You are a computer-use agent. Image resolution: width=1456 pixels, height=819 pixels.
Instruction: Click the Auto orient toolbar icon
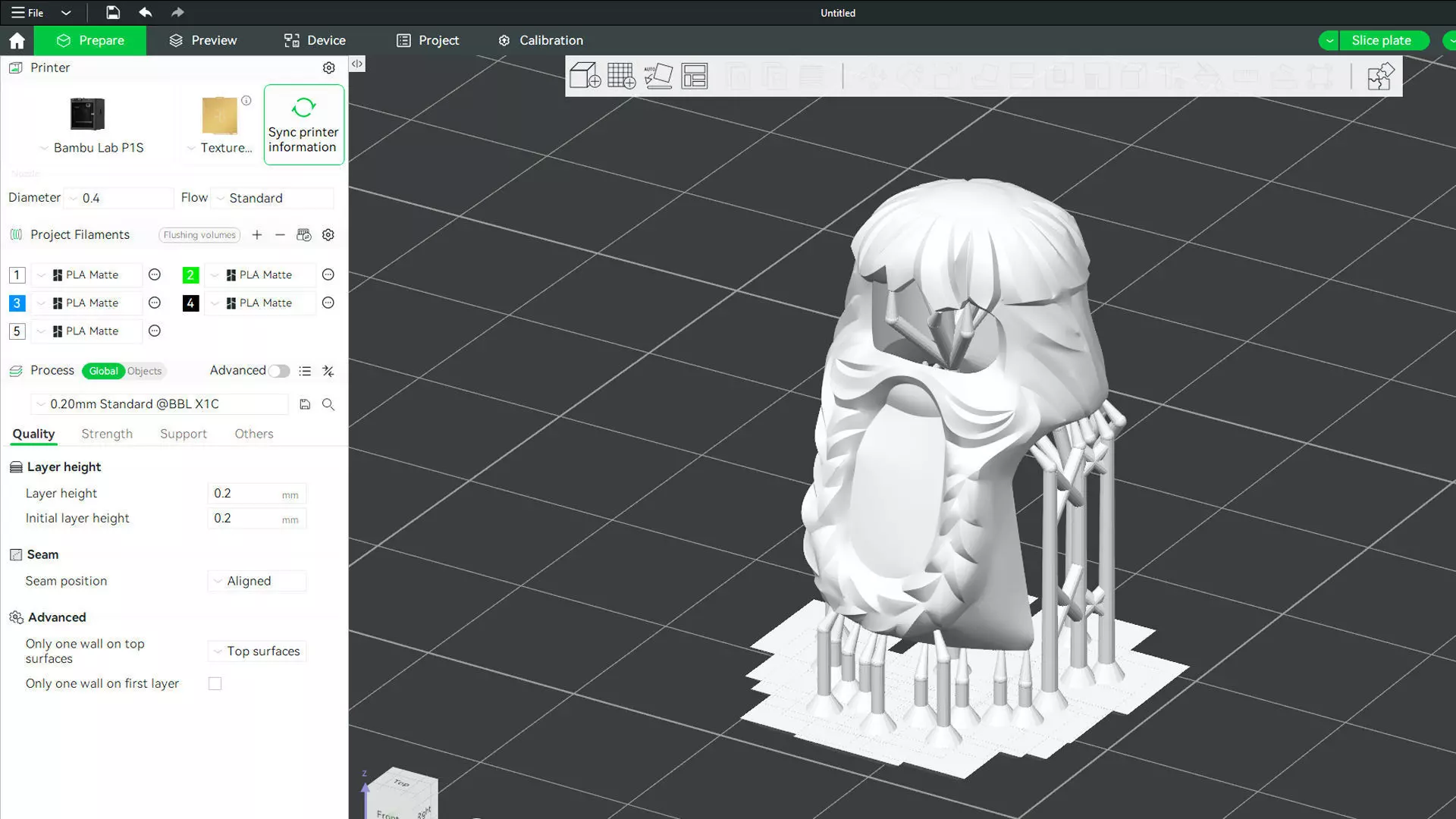pos(657,76)
